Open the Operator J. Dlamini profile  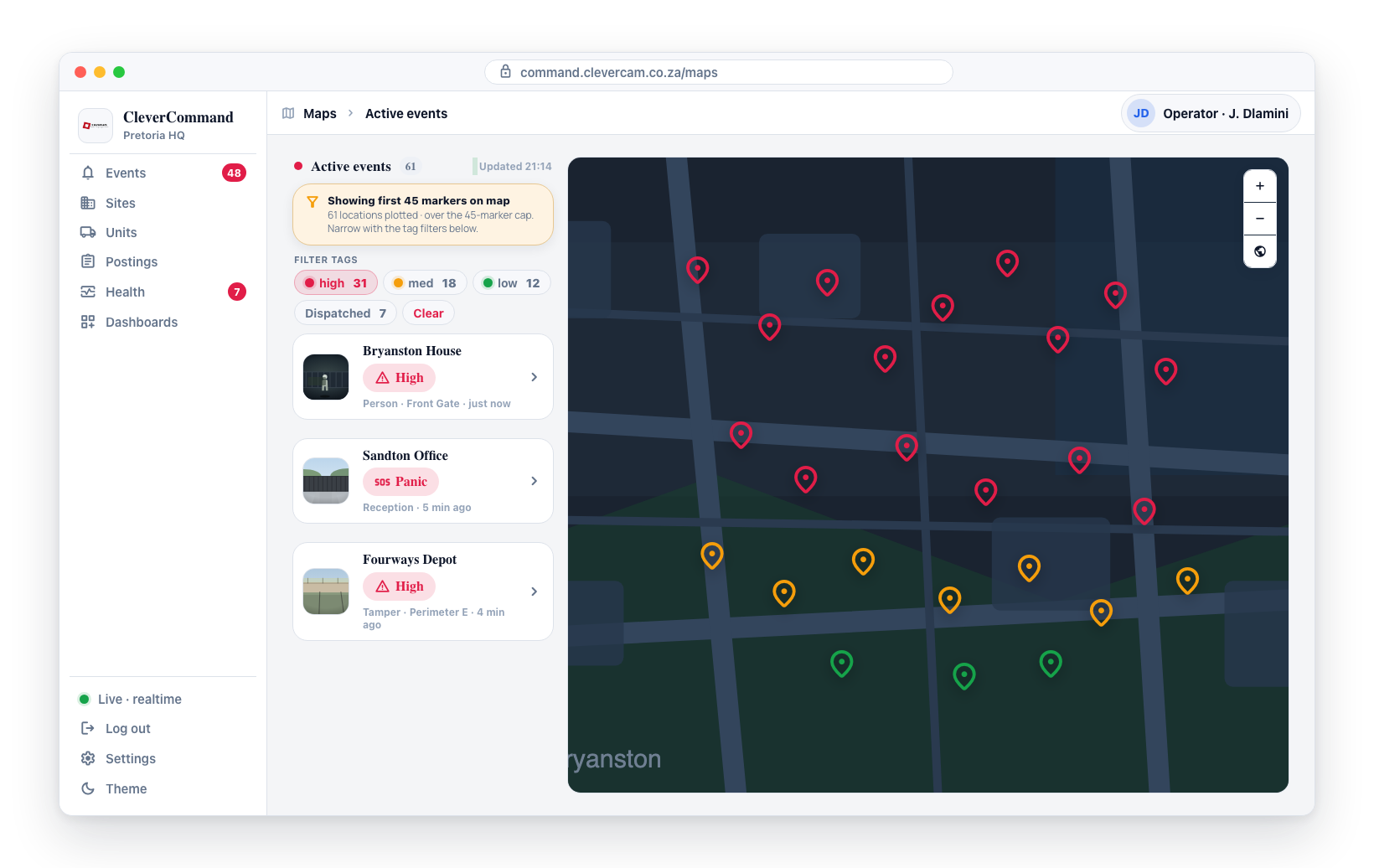coord(1211,113)
